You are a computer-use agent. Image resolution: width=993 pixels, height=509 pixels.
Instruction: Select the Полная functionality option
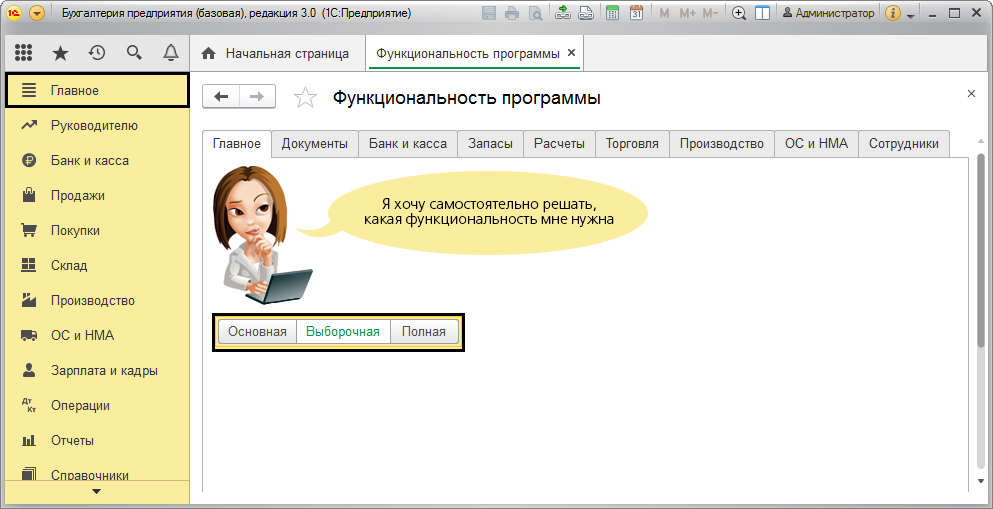click(424, 332)
